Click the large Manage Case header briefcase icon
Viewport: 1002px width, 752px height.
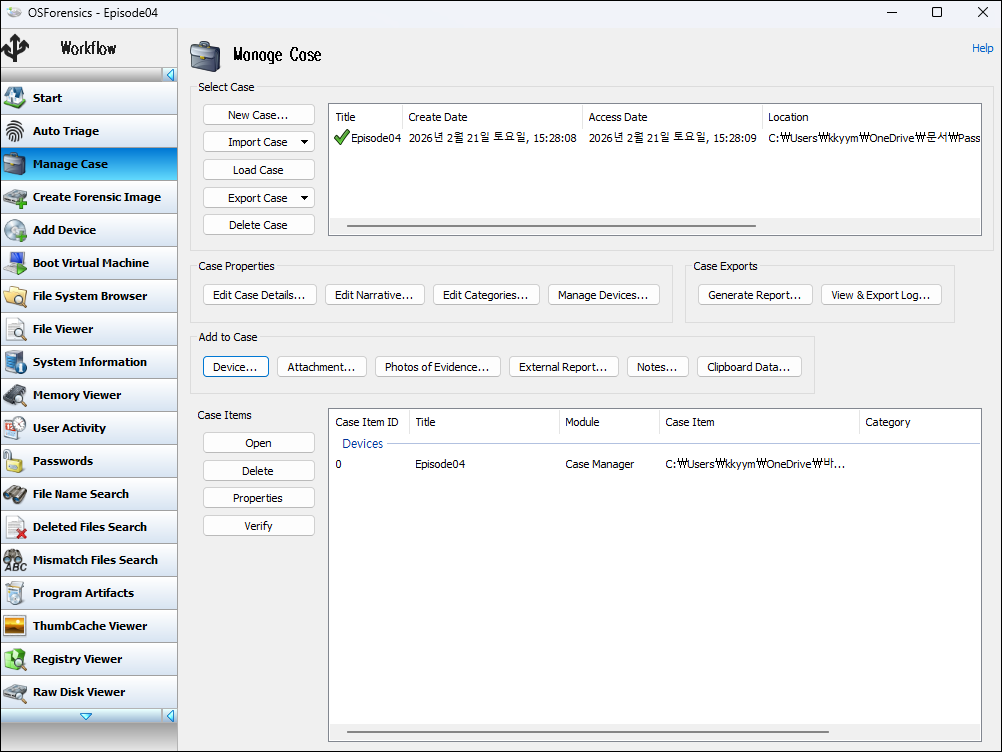(x=205, y=56)
